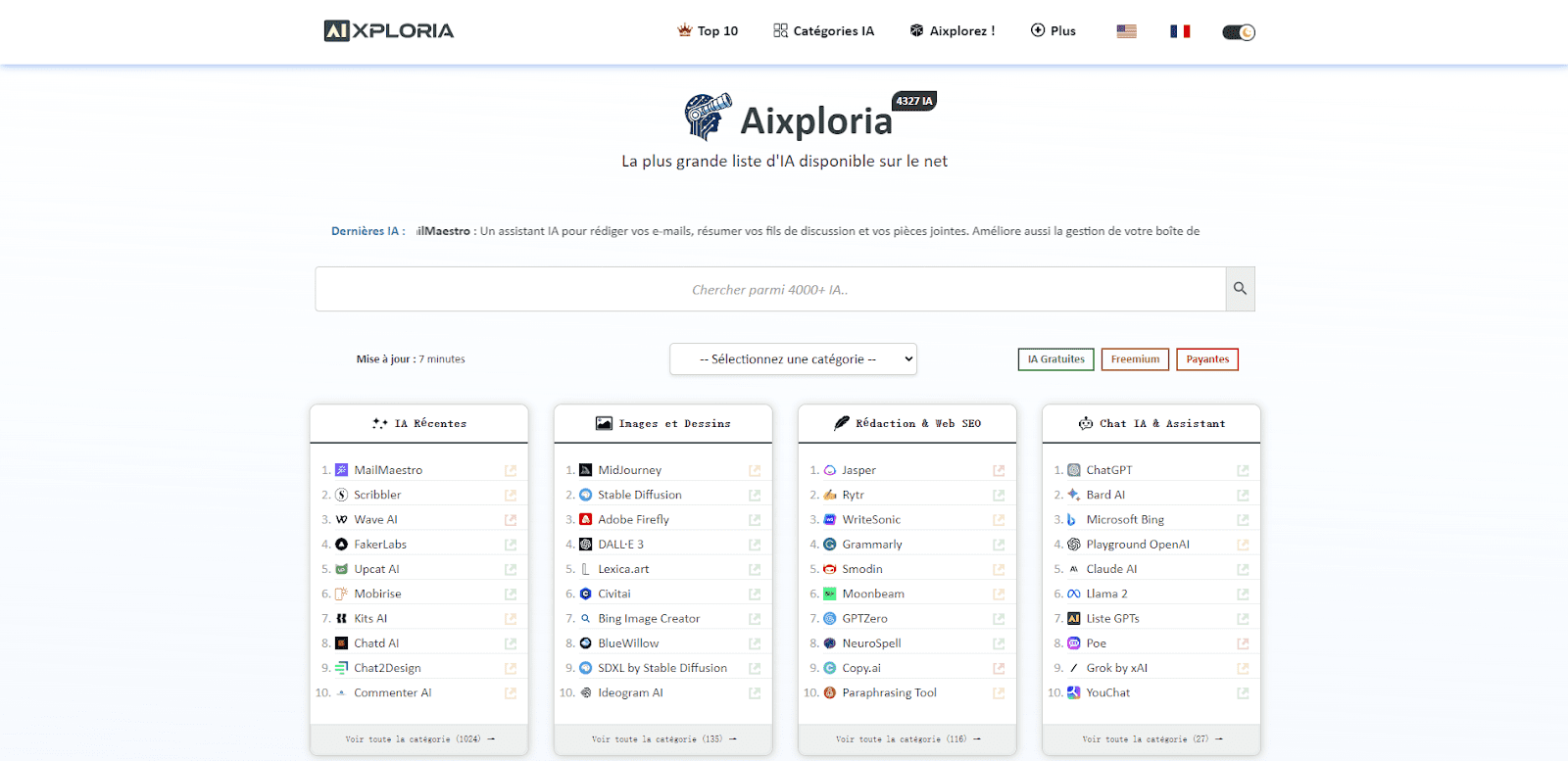Switch language with the US flag

pyautogui.click(x=1127, y=31)
